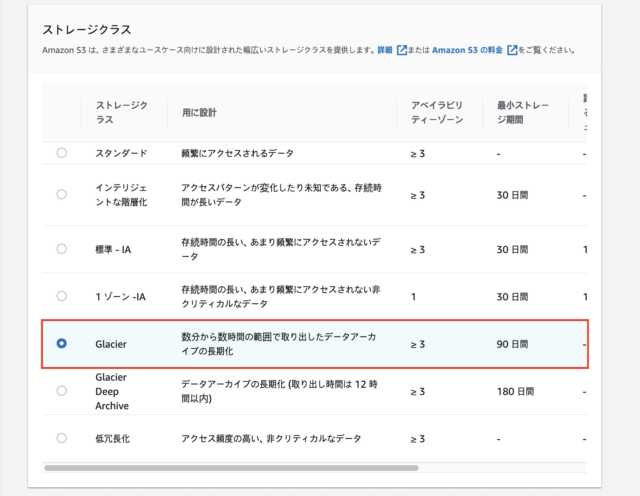
Task: Click the 30 日間 cell in 標準 - IA row
Action: pos(512,249)
